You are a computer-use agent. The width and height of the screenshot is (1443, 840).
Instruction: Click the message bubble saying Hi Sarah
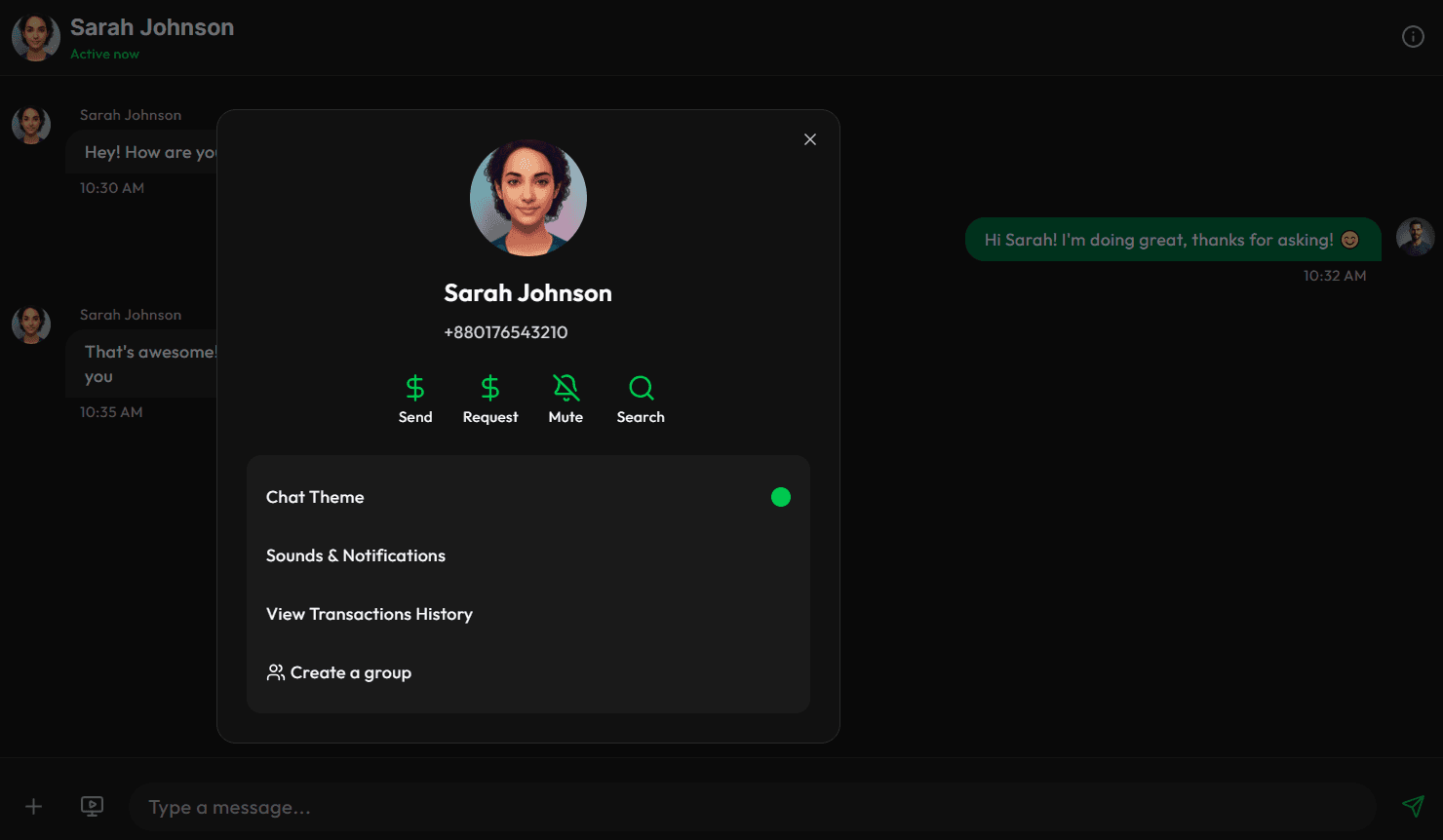[x=1172, y=239]
